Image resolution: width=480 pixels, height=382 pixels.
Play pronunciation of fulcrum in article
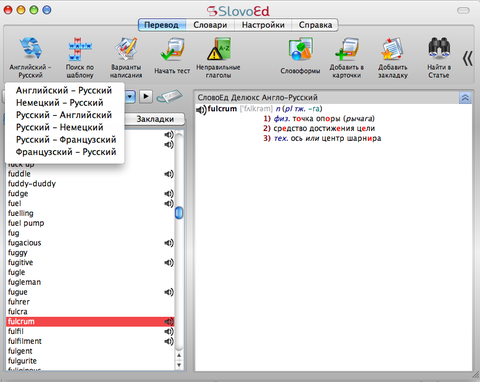pyautogui.click(x=201, y=109)
